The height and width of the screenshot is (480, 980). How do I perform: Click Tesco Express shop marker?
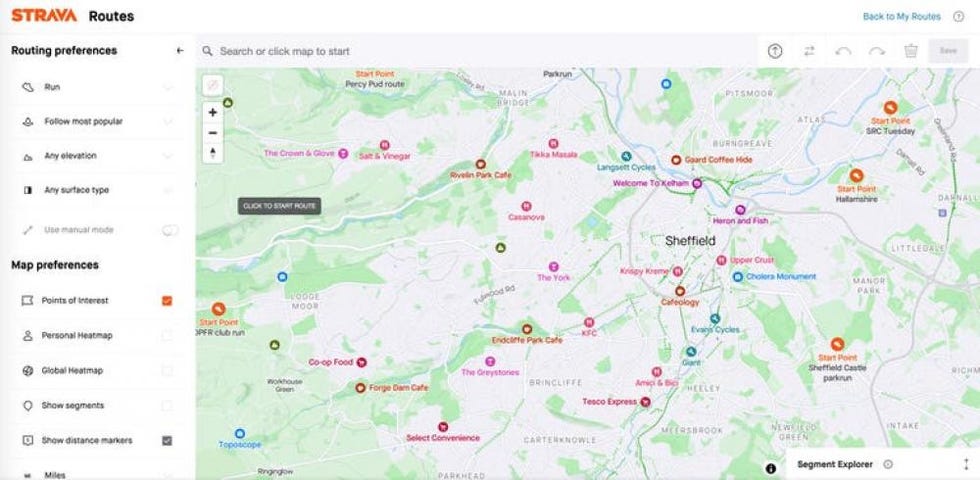pyautogui.click(x=646, y=402)
